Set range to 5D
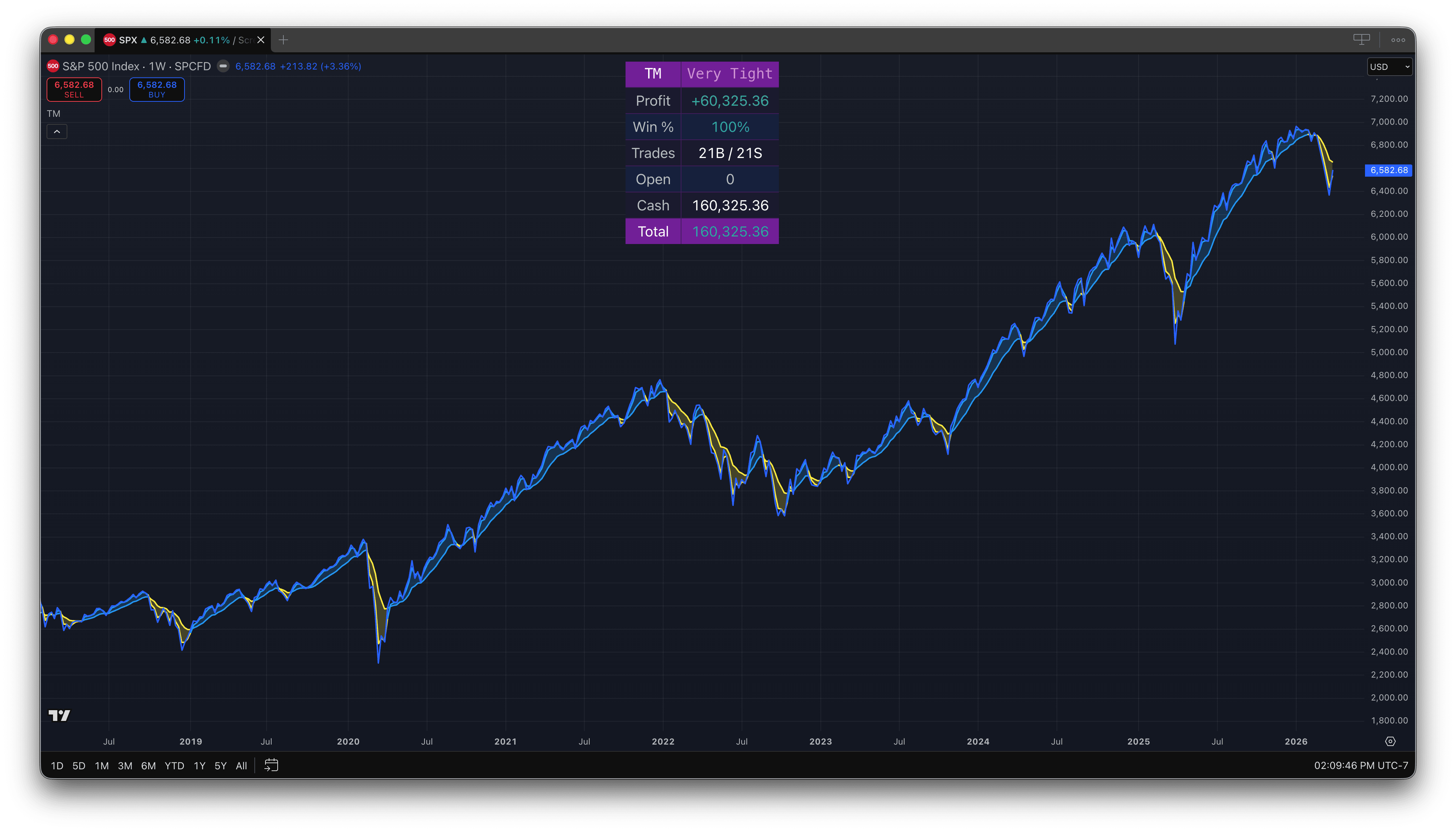 pyautogui.click(x=79, y=766)
